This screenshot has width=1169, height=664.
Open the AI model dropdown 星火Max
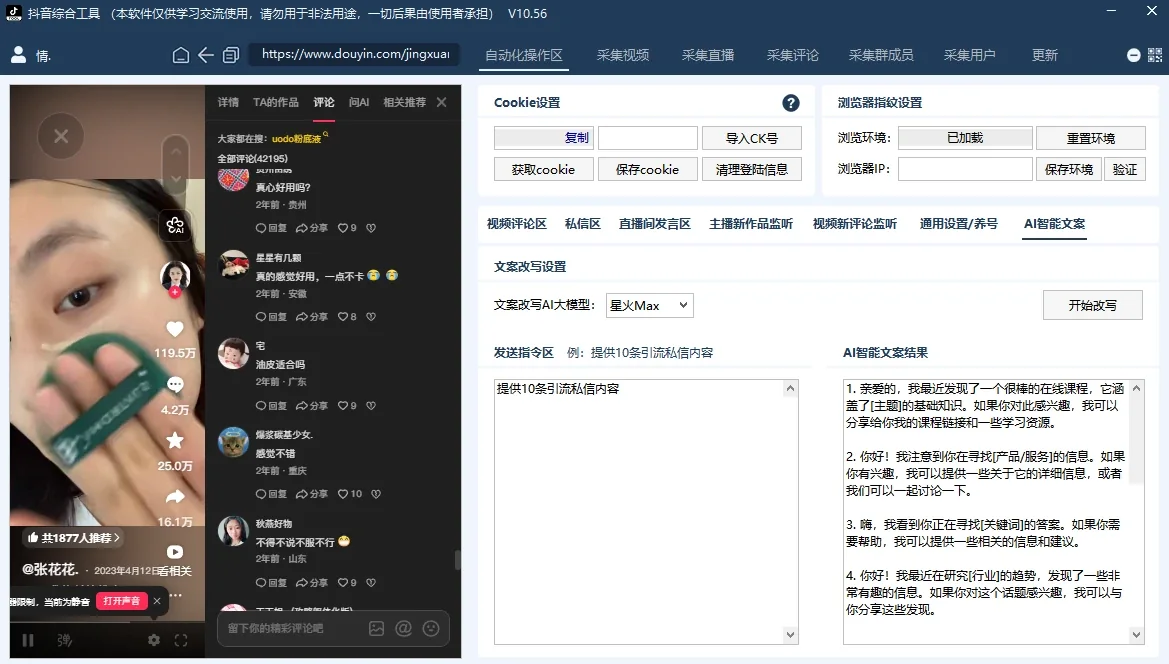(x=649, y=306)
